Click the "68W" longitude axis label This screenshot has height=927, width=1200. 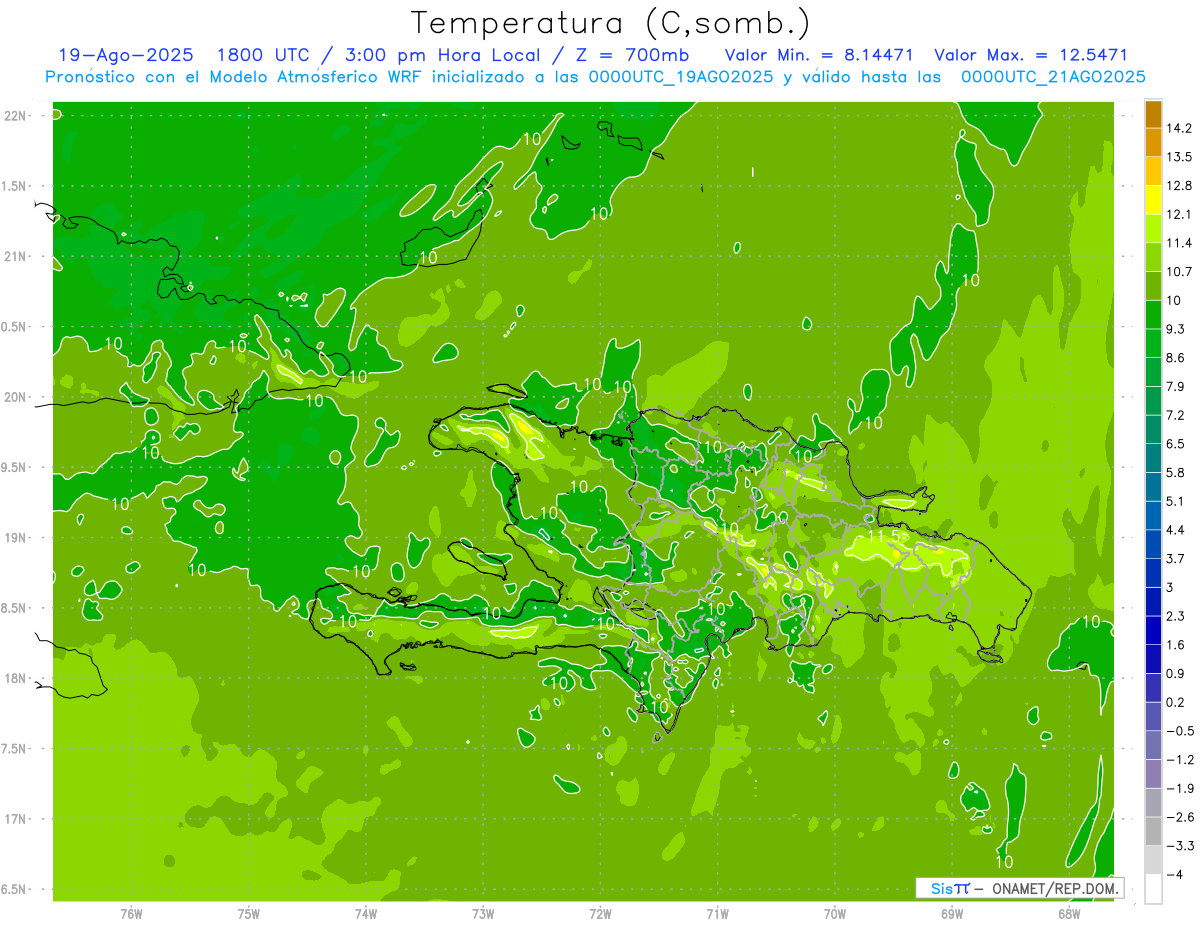(1068, 913)
